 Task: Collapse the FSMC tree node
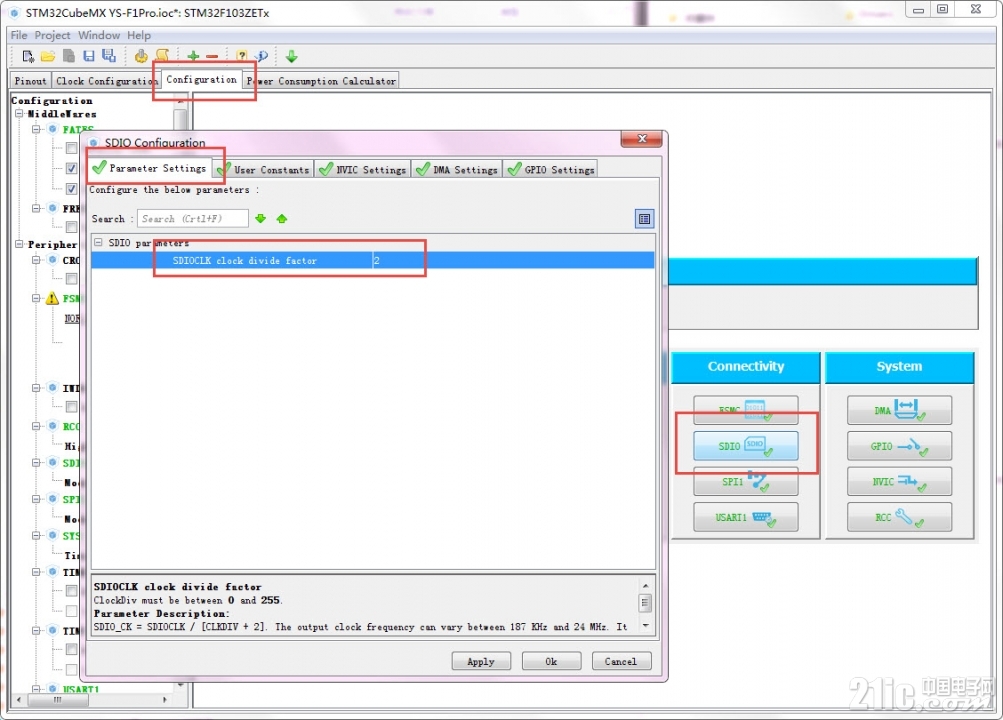[x=36, y=298]
